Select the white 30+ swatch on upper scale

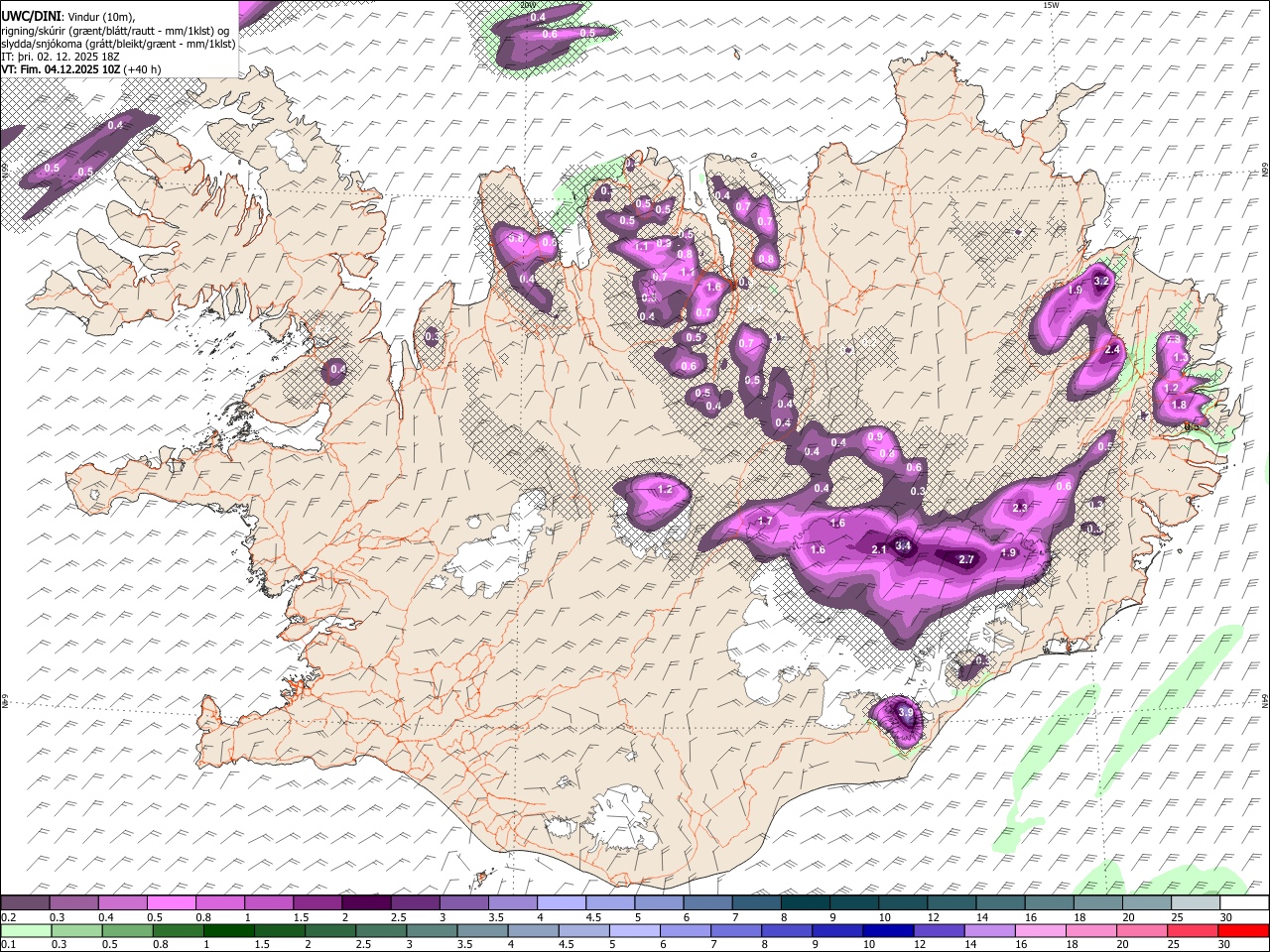coord(1244,903)
